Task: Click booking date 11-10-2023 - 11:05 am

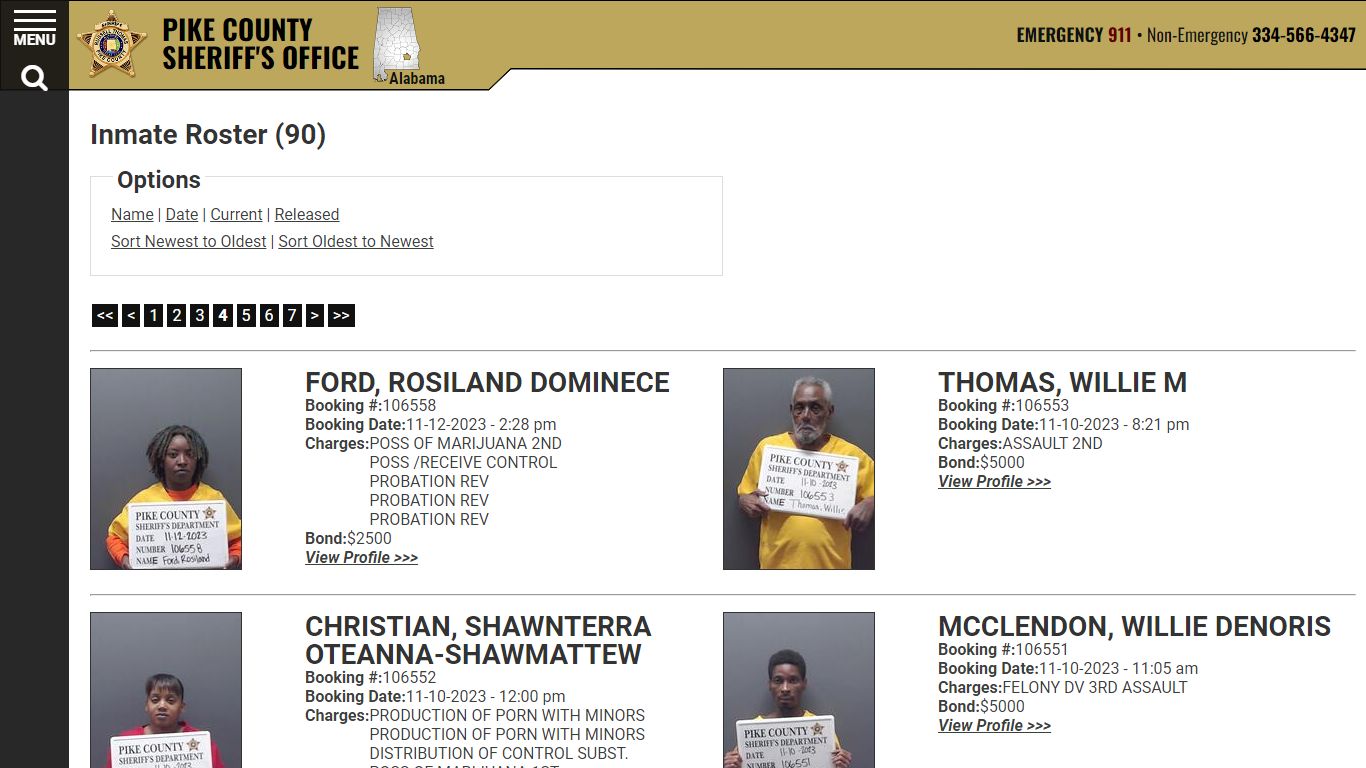Action: pyautogui.click(x=1118, y=668)
